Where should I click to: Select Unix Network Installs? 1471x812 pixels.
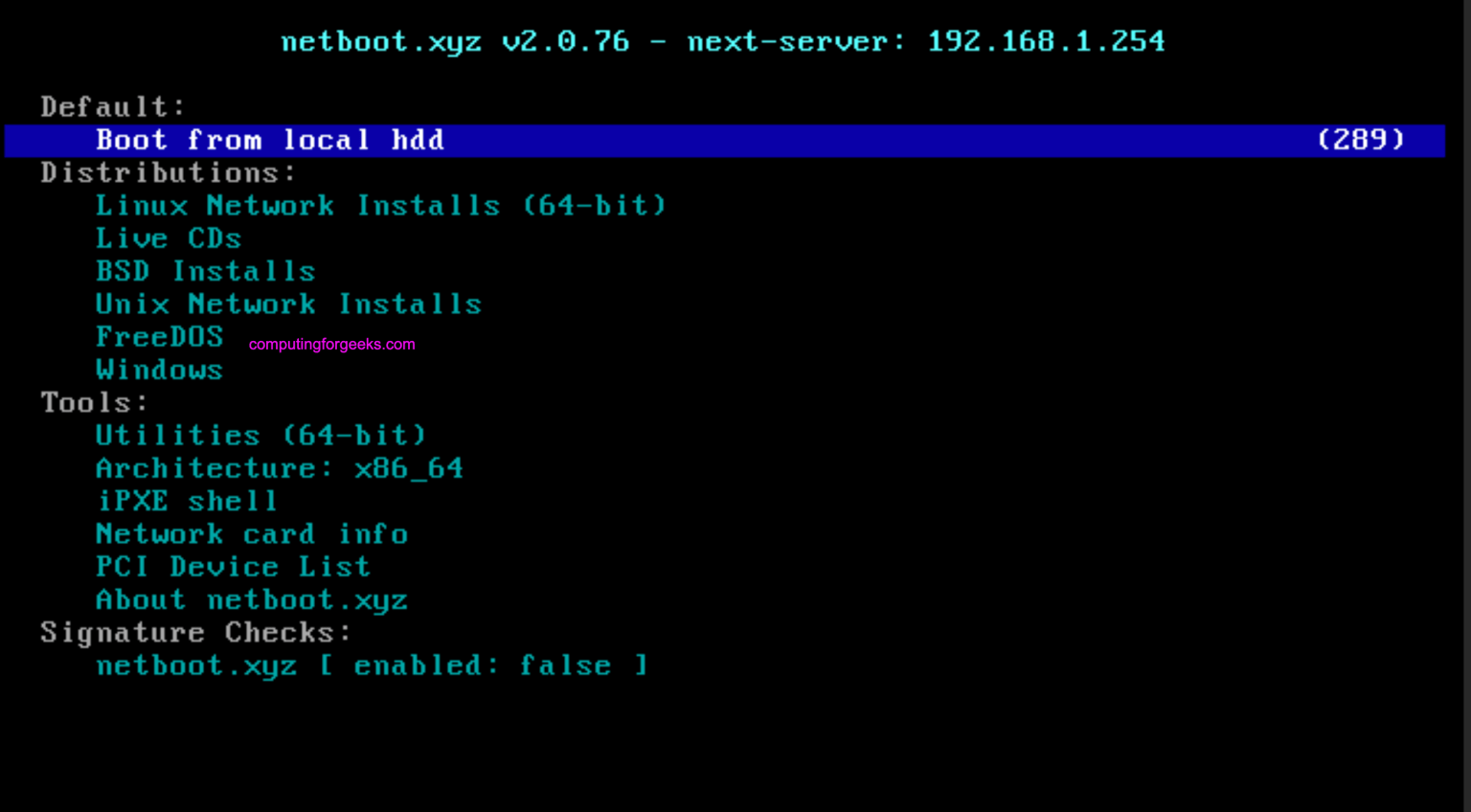pyautogui.click(x=288, y=304)
